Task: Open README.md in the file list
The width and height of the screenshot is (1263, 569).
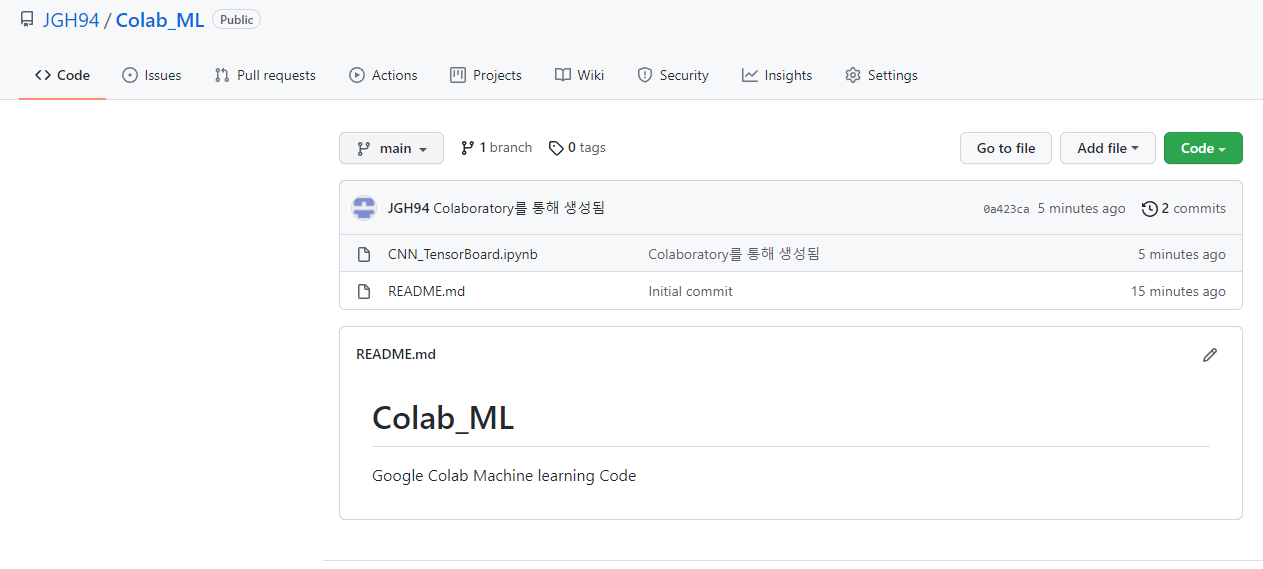Action: [426, 291]
